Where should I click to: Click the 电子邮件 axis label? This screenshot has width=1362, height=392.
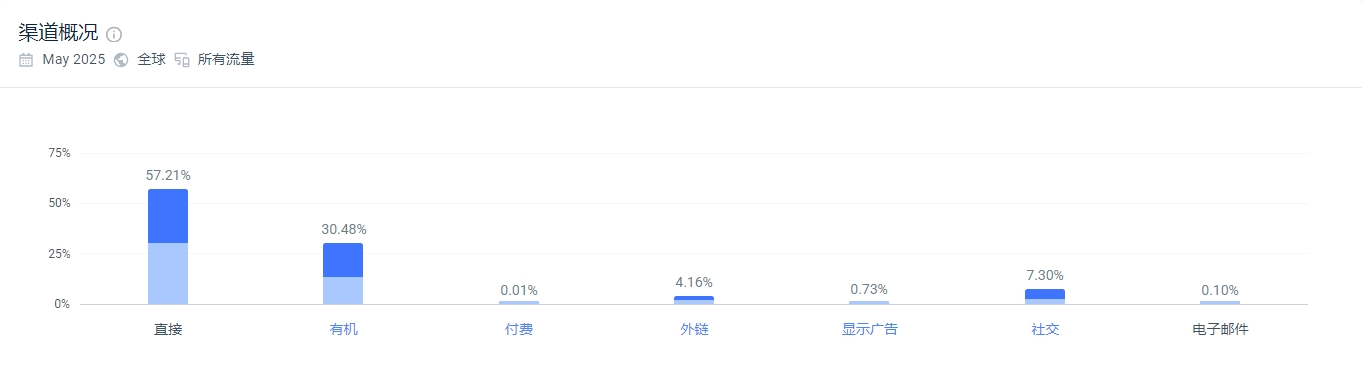1220,329
